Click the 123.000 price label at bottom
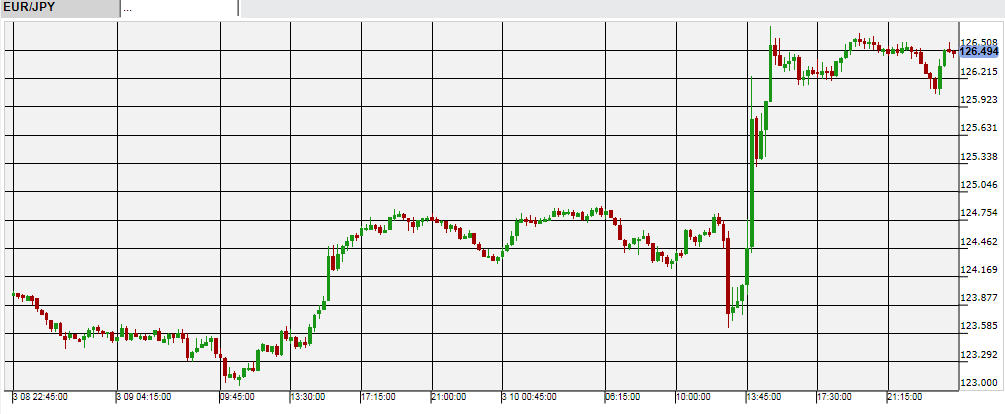This screenshot has height=414, width=1005. [978, 383]
